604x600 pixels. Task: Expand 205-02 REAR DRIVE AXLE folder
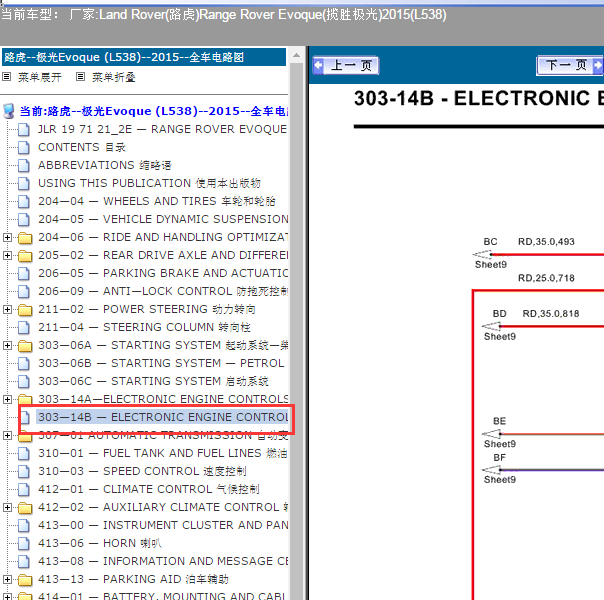(x=7, y=255)
